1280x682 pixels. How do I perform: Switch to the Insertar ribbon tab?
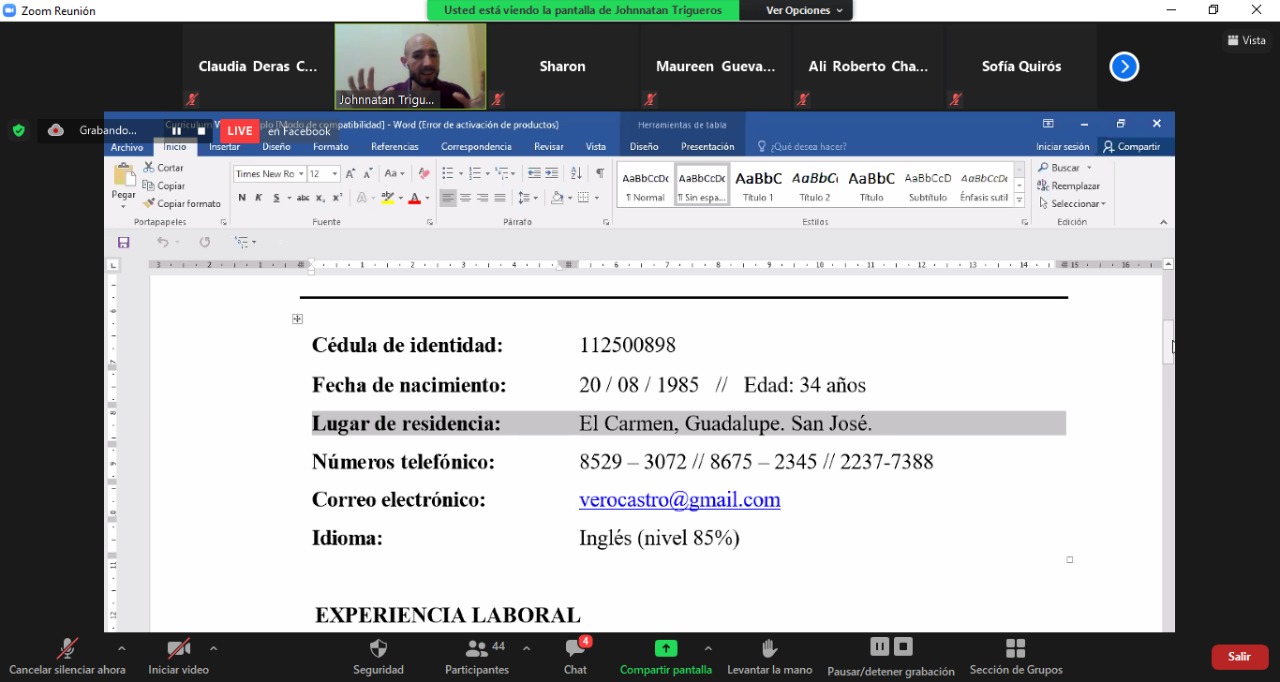224,147
